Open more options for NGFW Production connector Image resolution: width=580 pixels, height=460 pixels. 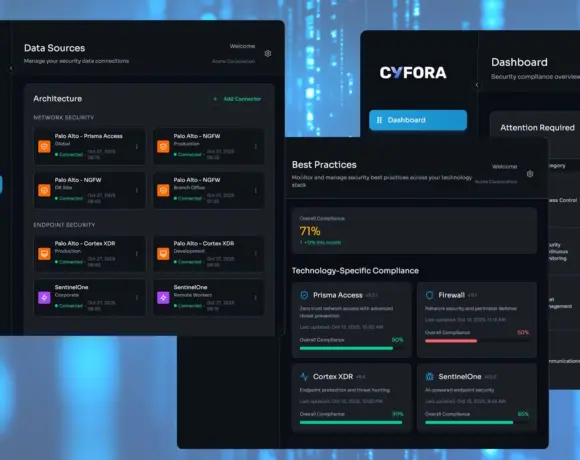(256, 147)
